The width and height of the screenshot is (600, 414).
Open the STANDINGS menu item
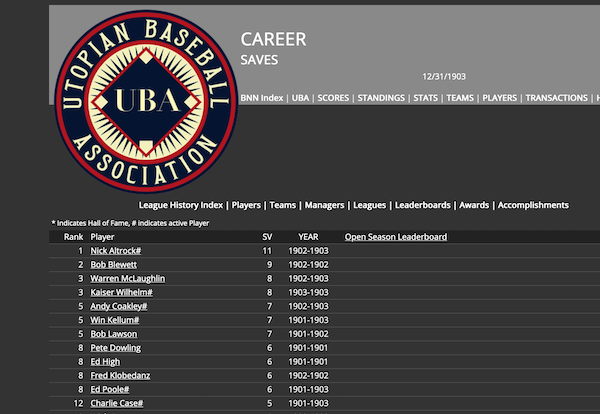coord(381,98)
